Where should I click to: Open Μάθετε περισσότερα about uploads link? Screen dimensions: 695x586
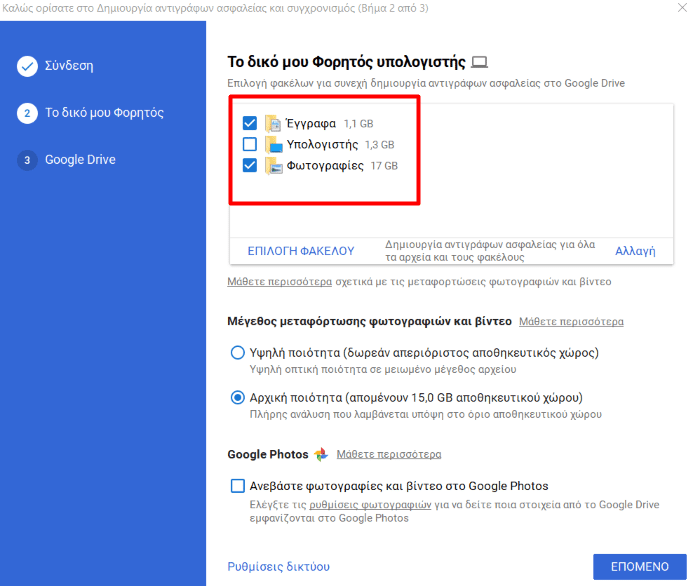coord(280,281)
